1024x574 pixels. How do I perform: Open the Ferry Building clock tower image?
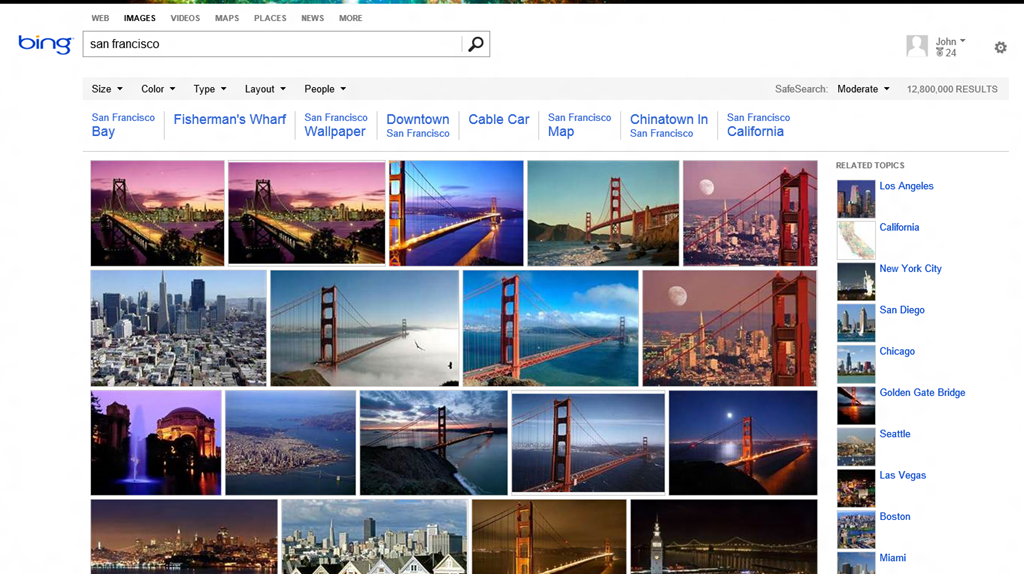click(724, 537)
